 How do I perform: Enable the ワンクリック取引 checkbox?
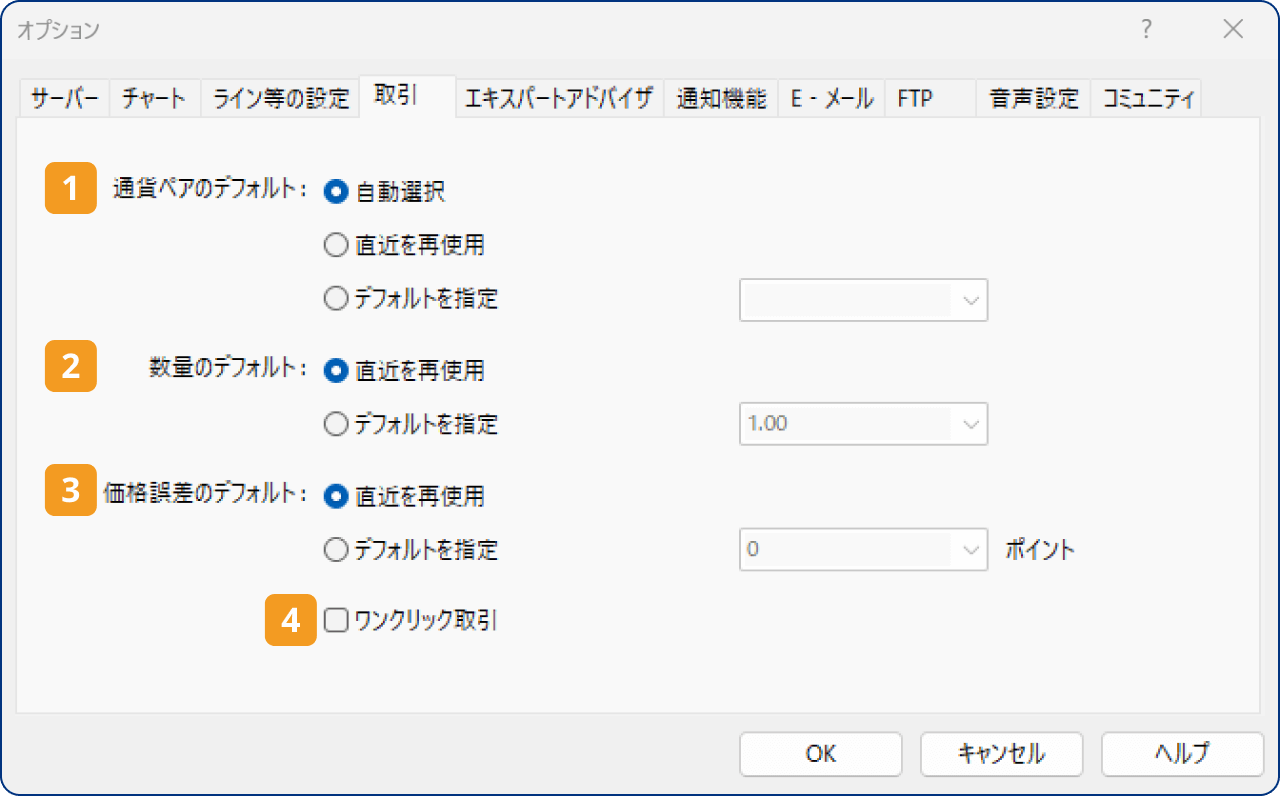336,621
